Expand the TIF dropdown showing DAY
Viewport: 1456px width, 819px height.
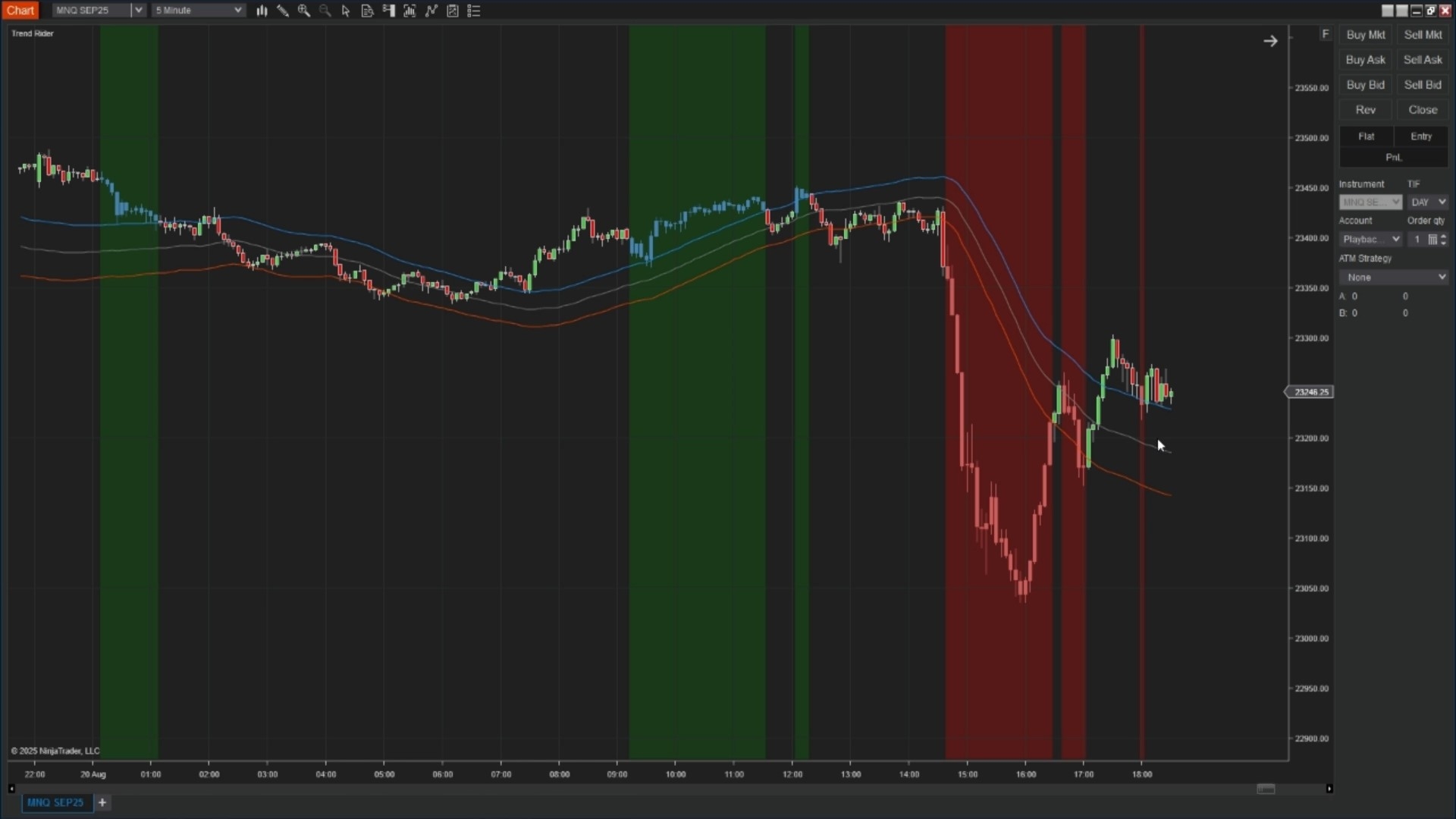(x=1427, y=202)
